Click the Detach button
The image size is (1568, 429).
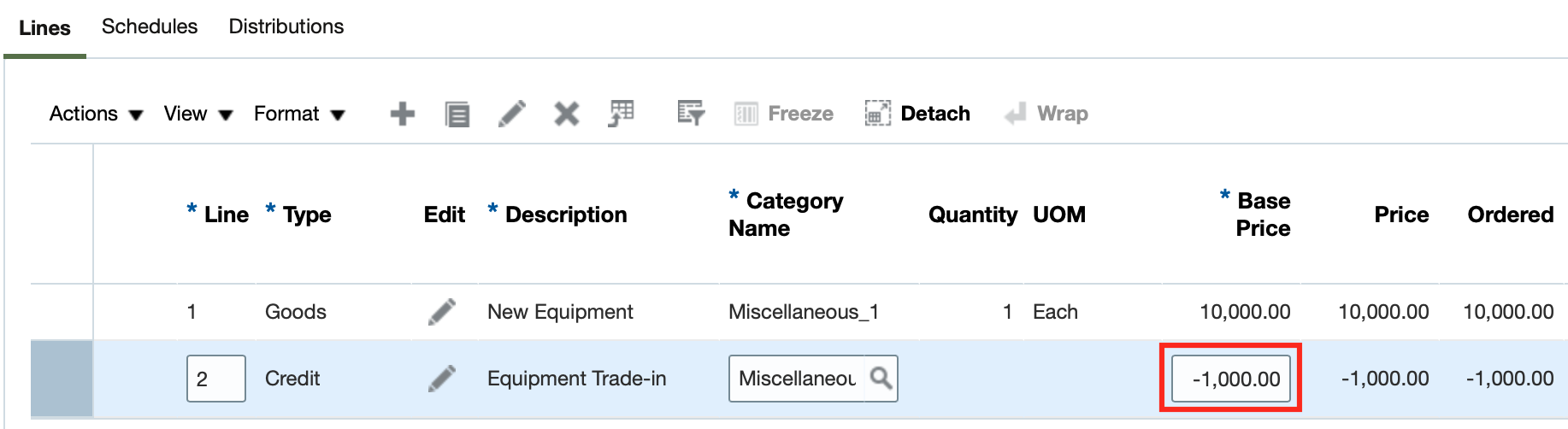917,114
